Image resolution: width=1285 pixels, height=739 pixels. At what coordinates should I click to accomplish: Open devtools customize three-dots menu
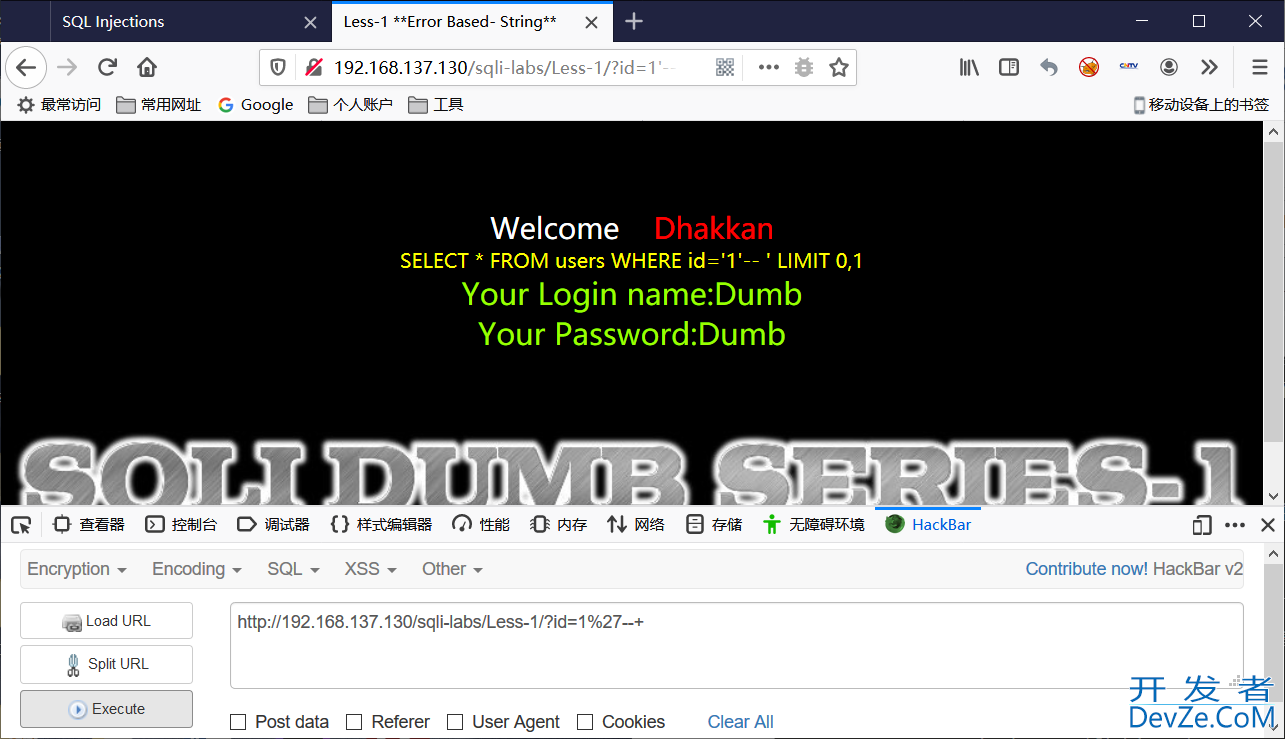1235,525
